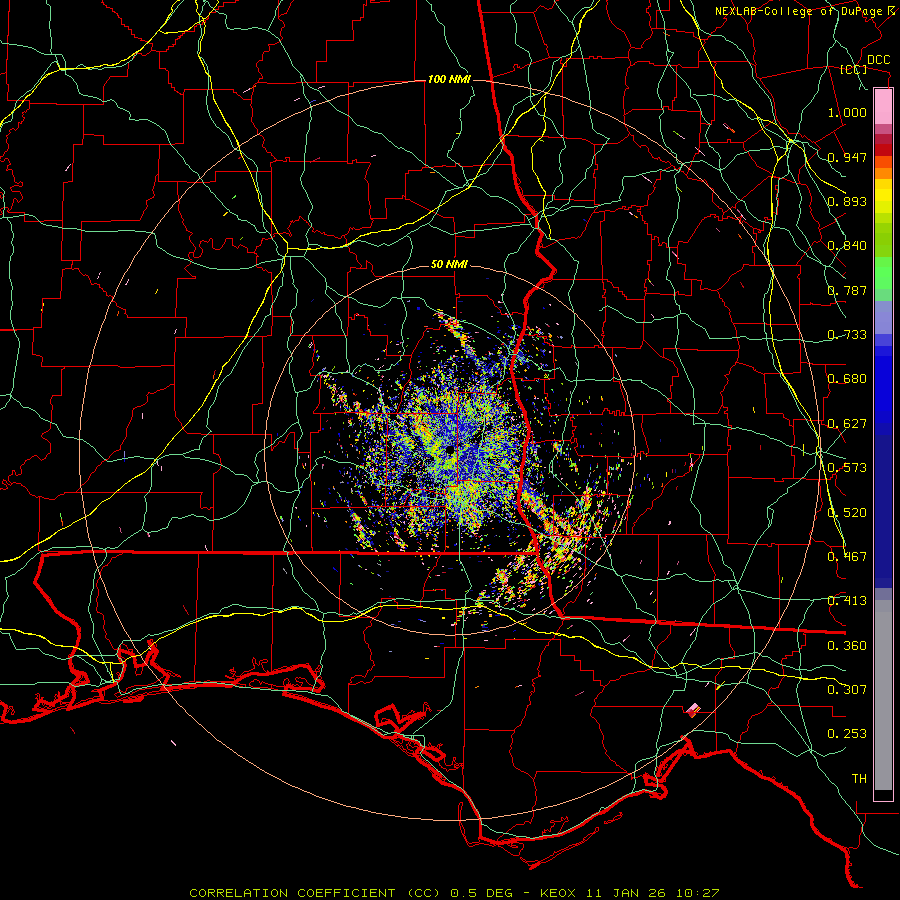This screenshot has height=900, width=900.
Task: Pick the pink segment atop the color bar
Action: pos(883,107)
